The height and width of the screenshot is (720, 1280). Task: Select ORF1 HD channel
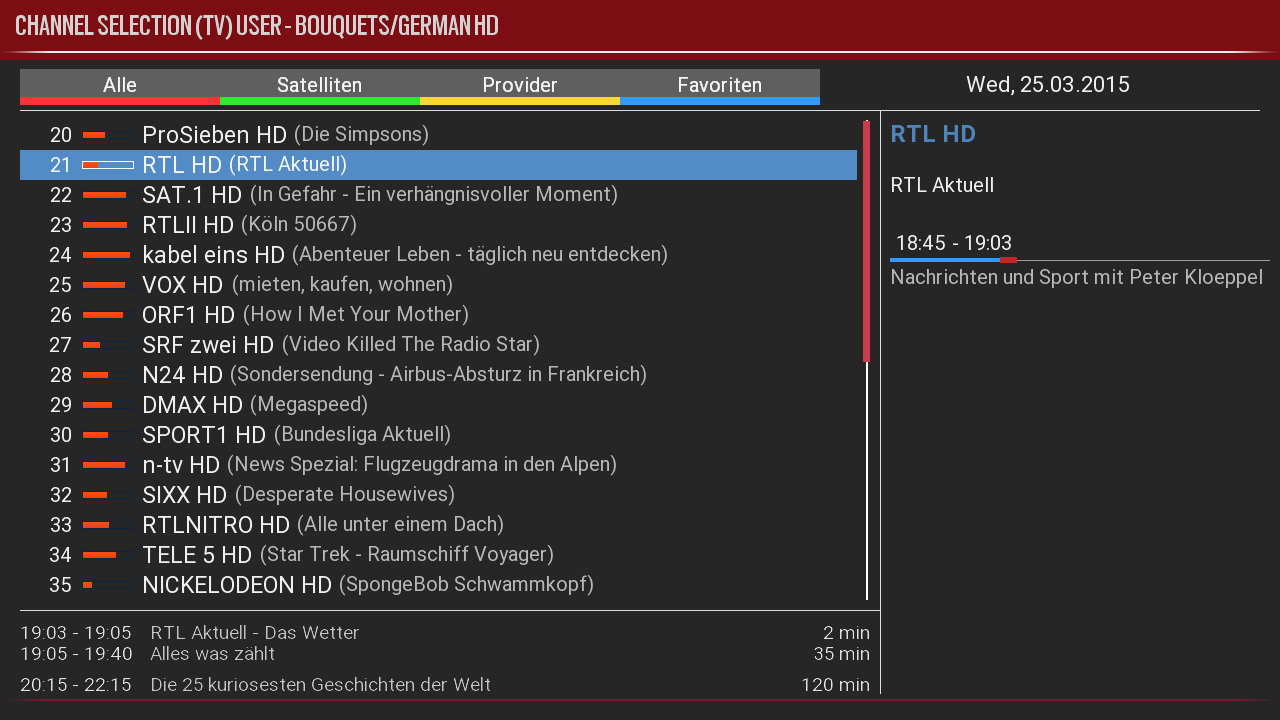pyautogui.click(x=438, y=315)
